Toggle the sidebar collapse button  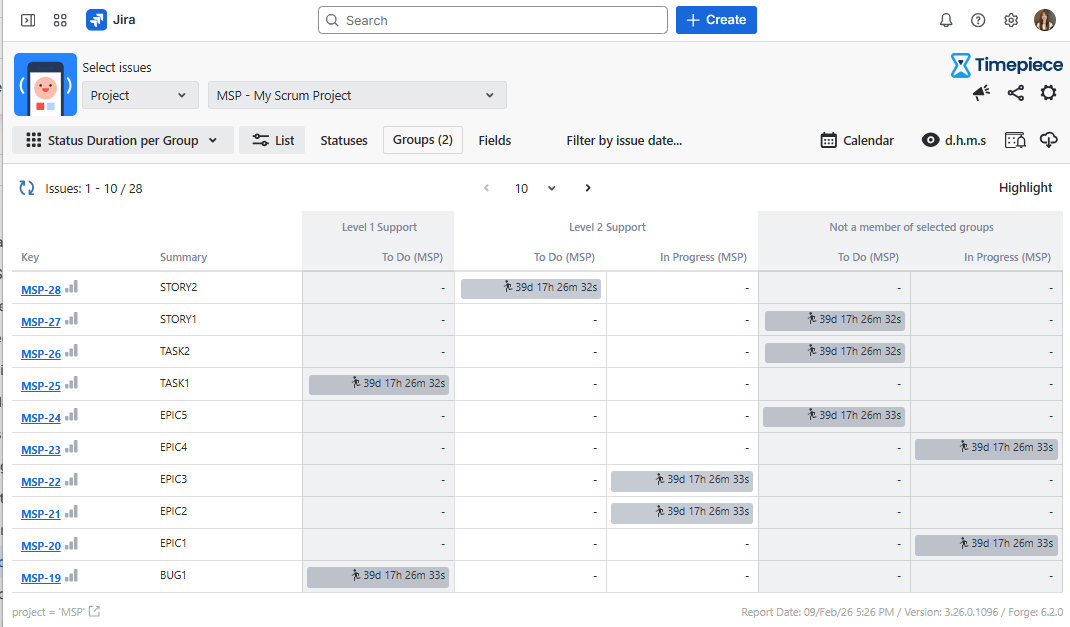pyautogui.click(x=28, y=20)
